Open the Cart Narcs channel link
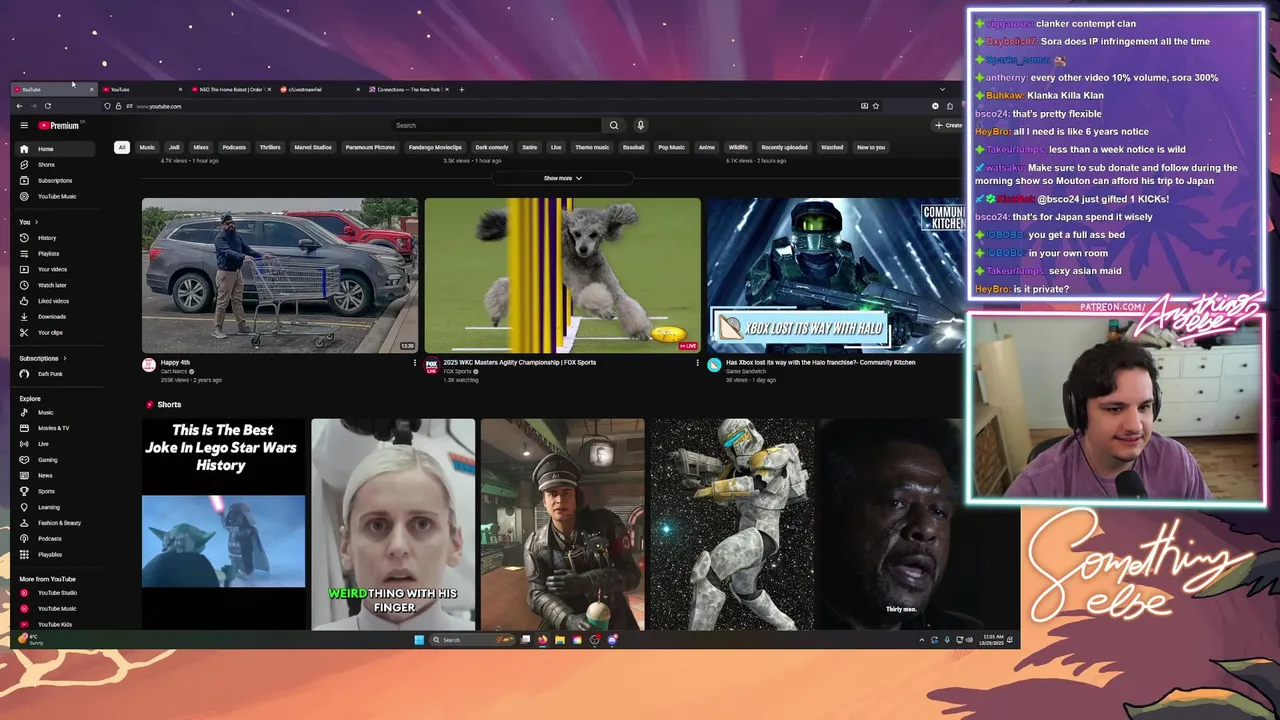This screenshot has width=1280, height=720. [174, 372]
